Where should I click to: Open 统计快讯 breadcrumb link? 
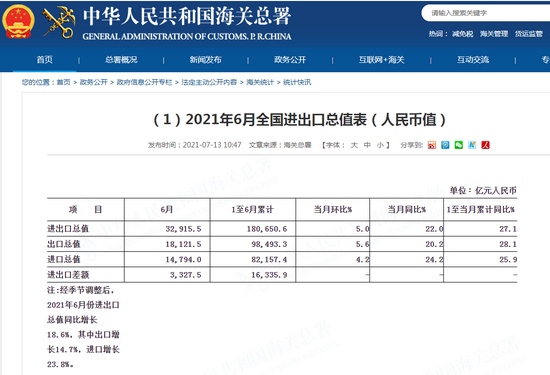pyautogui.click(x=297, y=82)
